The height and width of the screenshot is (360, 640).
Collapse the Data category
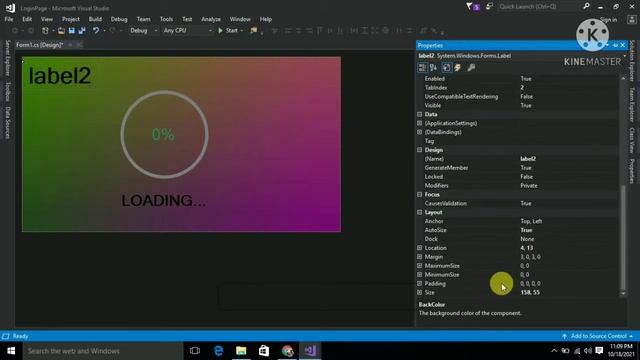[x=420, y=114]
